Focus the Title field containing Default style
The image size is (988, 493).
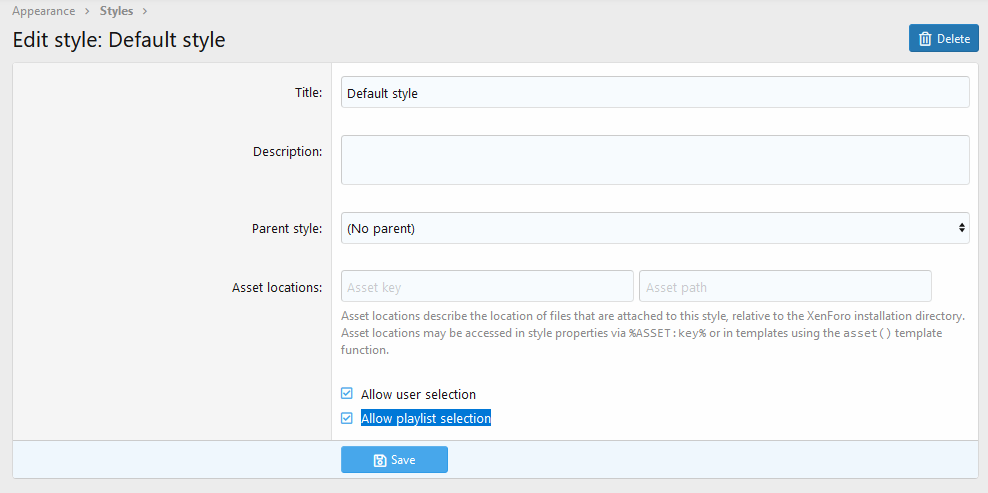(655, 93)
